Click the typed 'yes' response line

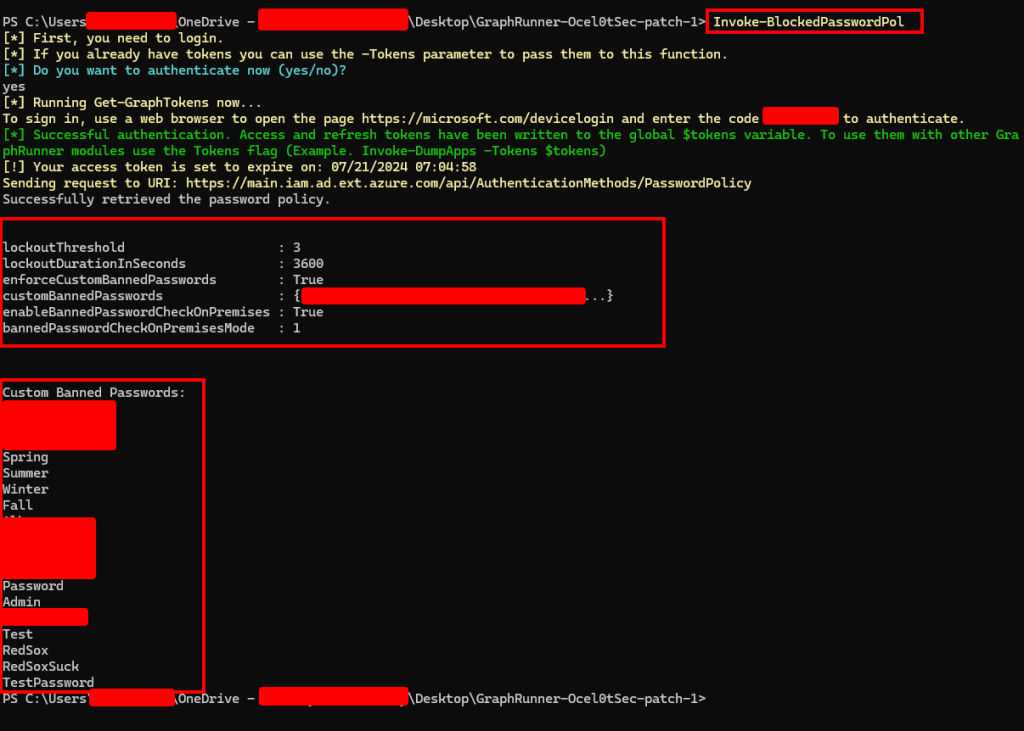pyautogui.click(x=14, y=86)
